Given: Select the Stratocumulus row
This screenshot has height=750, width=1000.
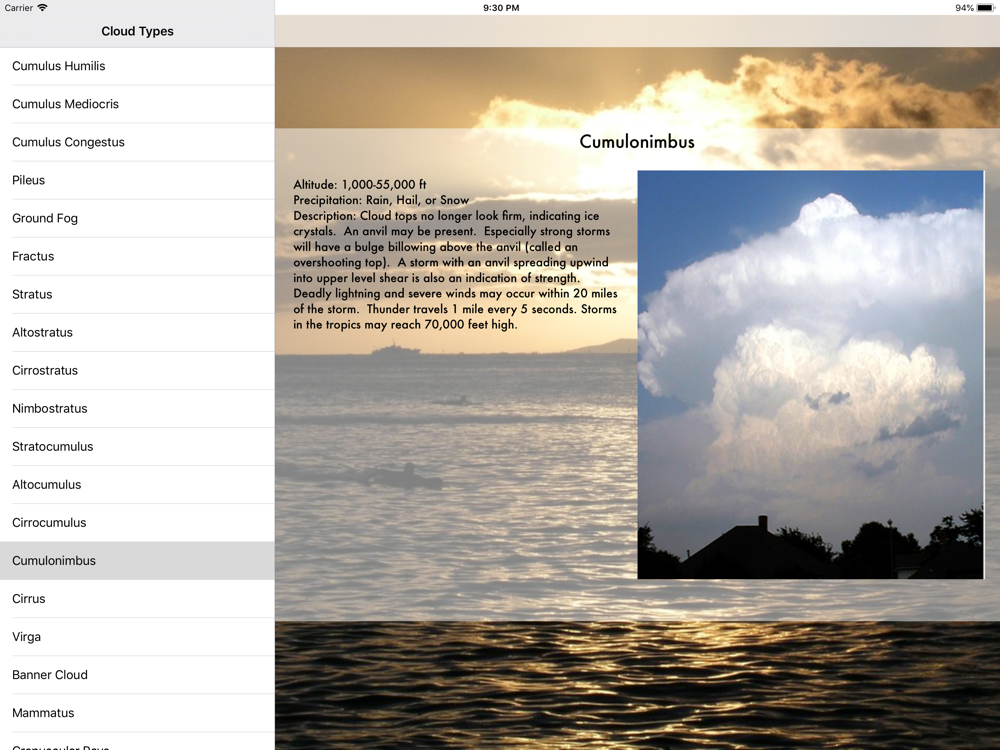Looking at the screenshot, I should 137,447.
